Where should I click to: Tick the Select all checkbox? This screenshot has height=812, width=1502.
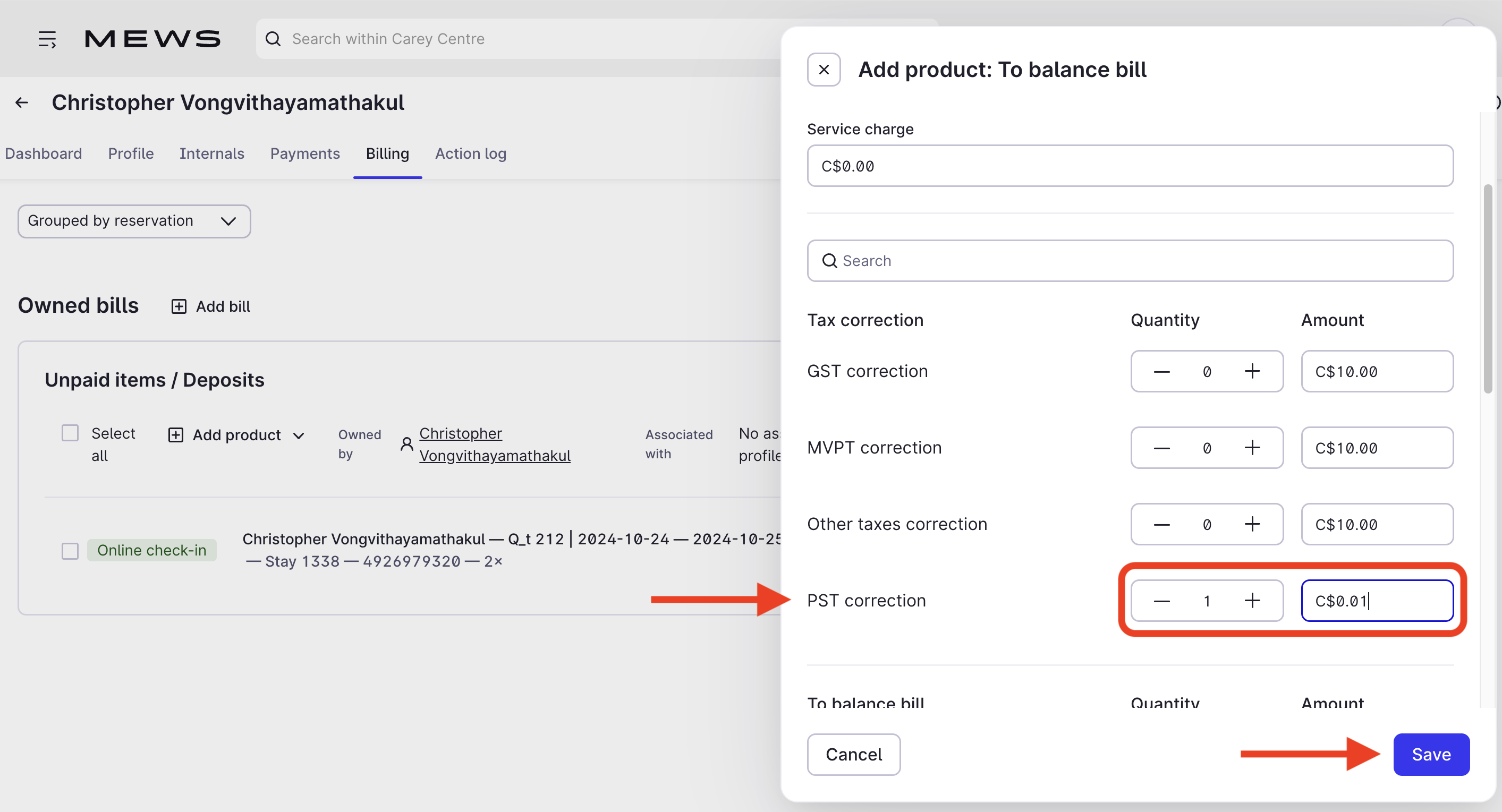click(70, 433)
